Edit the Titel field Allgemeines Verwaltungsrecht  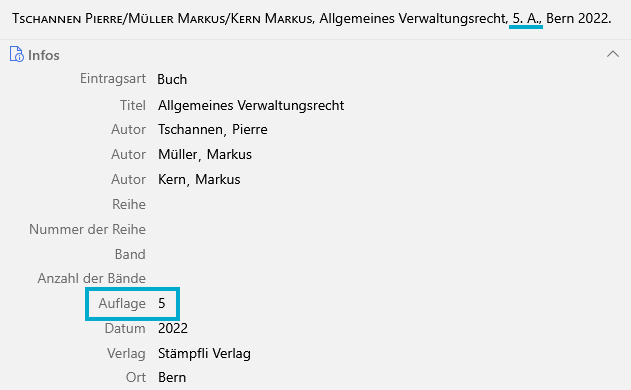251,105
